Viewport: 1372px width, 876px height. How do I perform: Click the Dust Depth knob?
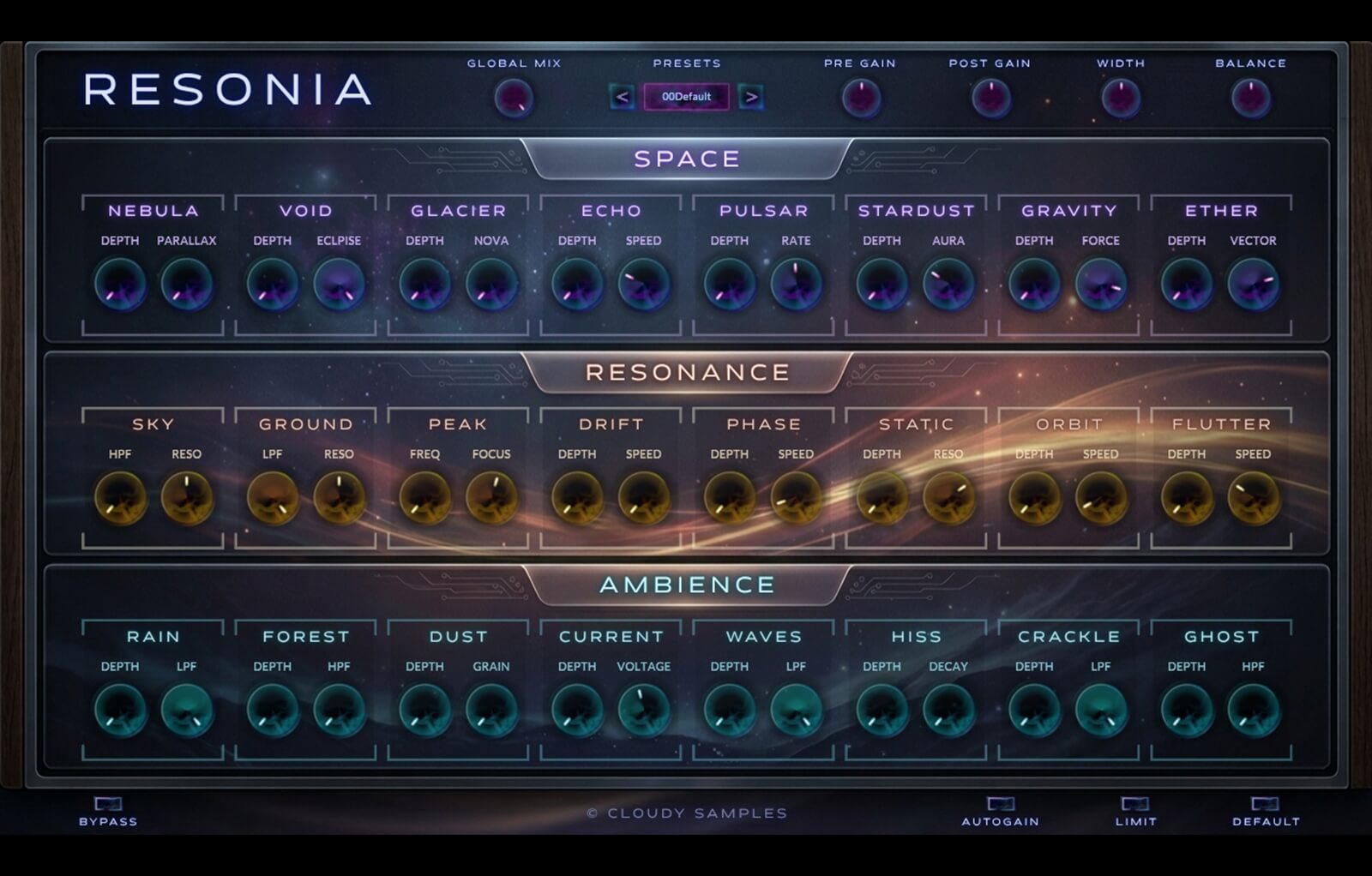coord(424,711)
